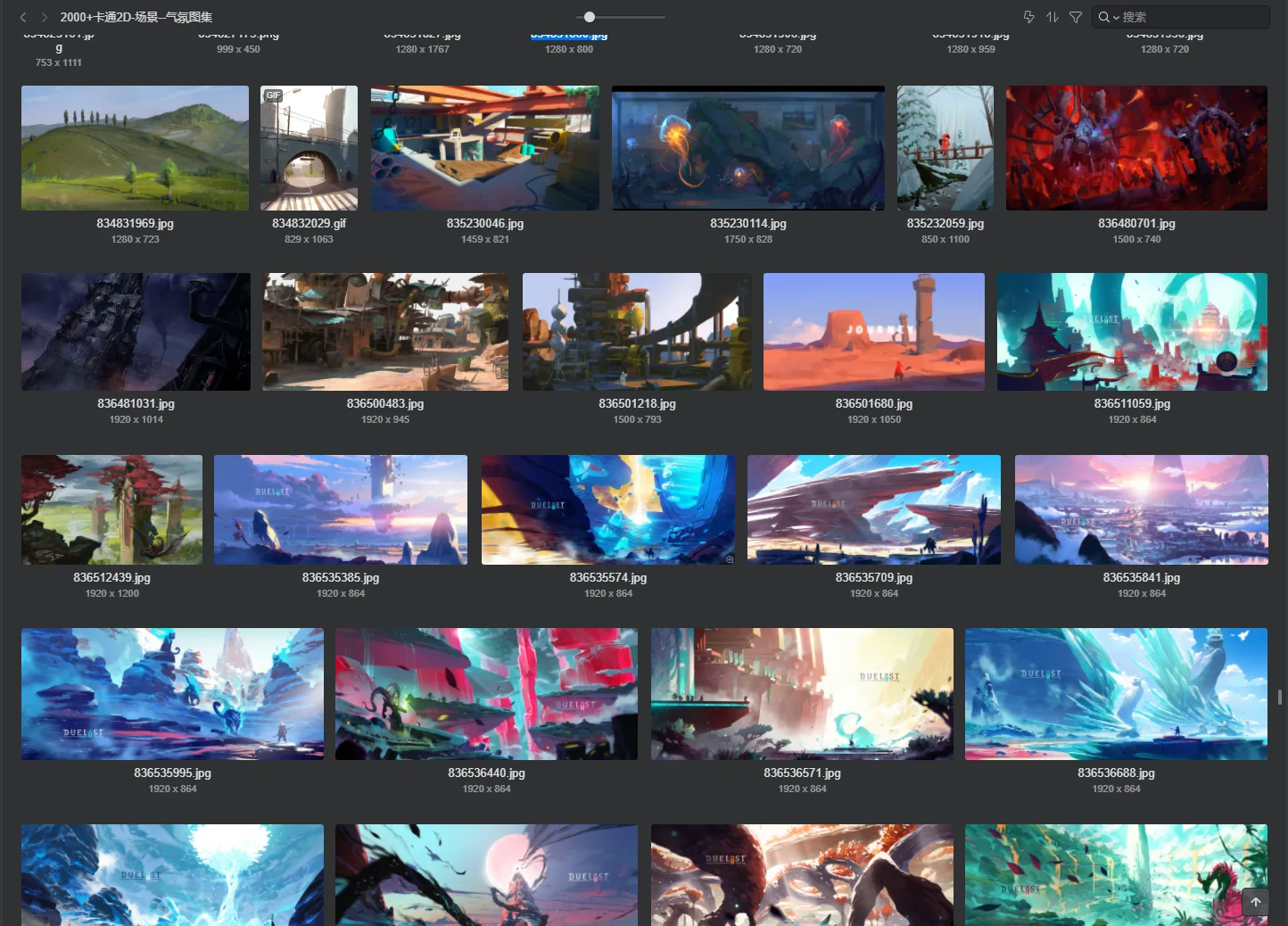Click filename label 836481031.jpg

(x=136, y=404)
